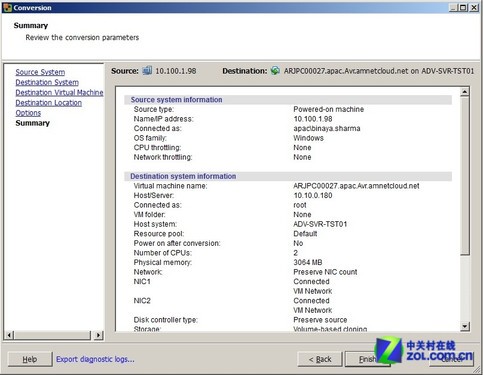Viewport: 483px width, 375px height.
Task: Select the 'Windows' OS family value
Action: 308,138
